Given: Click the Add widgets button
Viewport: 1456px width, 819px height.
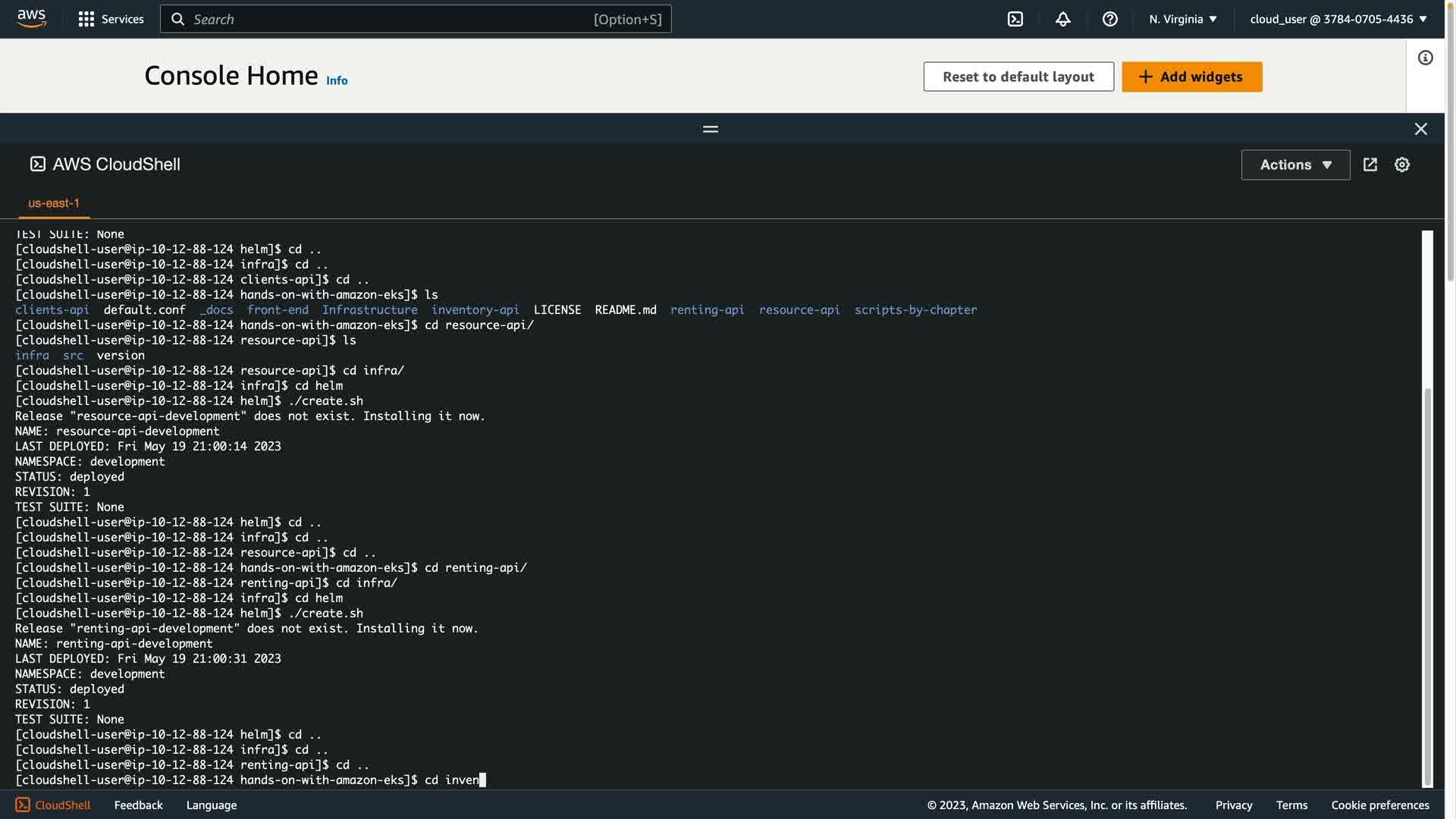Looking at the screenshot, I should [1191, 77].
